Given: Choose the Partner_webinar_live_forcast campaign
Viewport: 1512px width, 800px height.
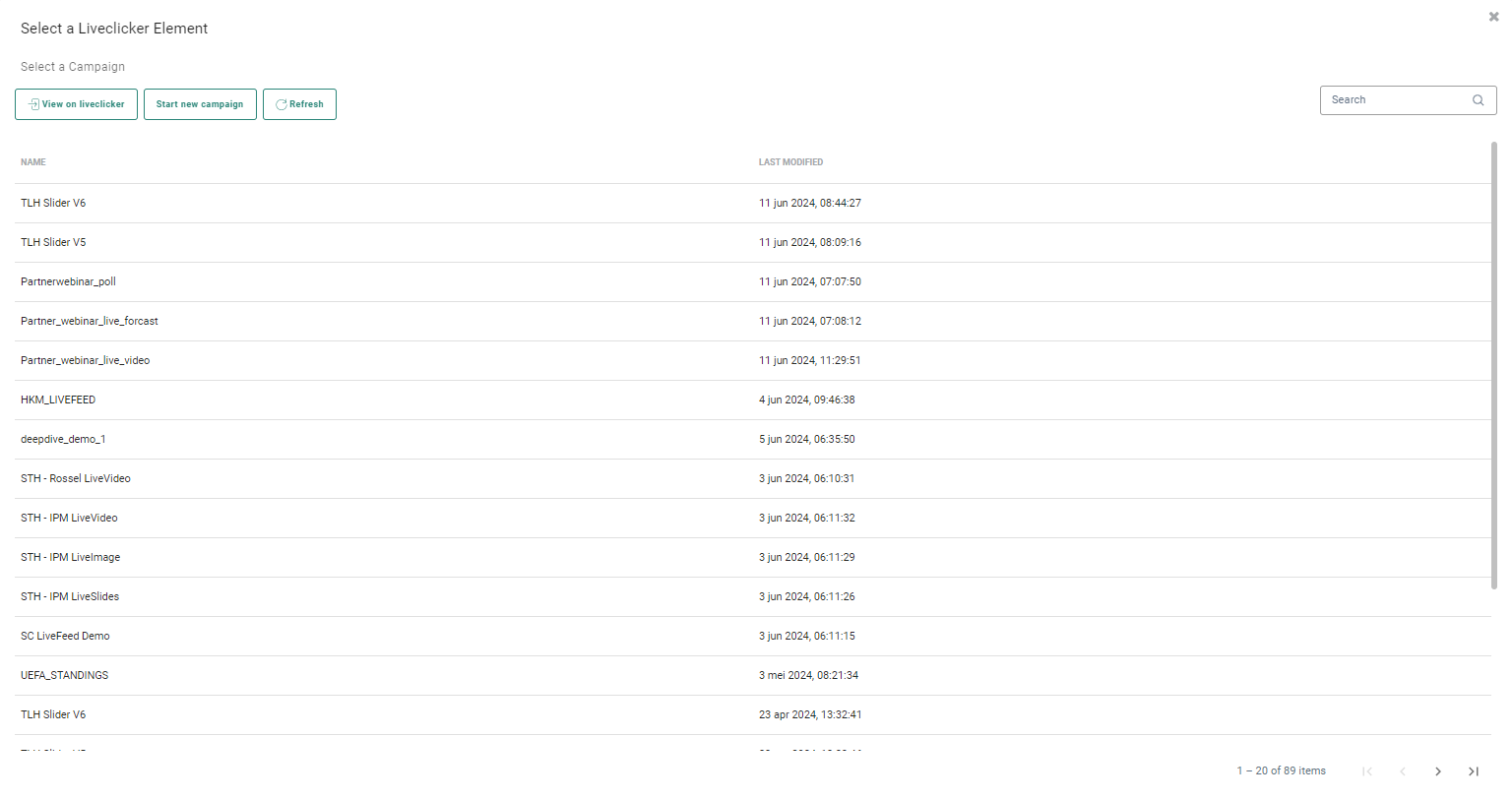Looking at the screenshot, I should click(90, 321).
